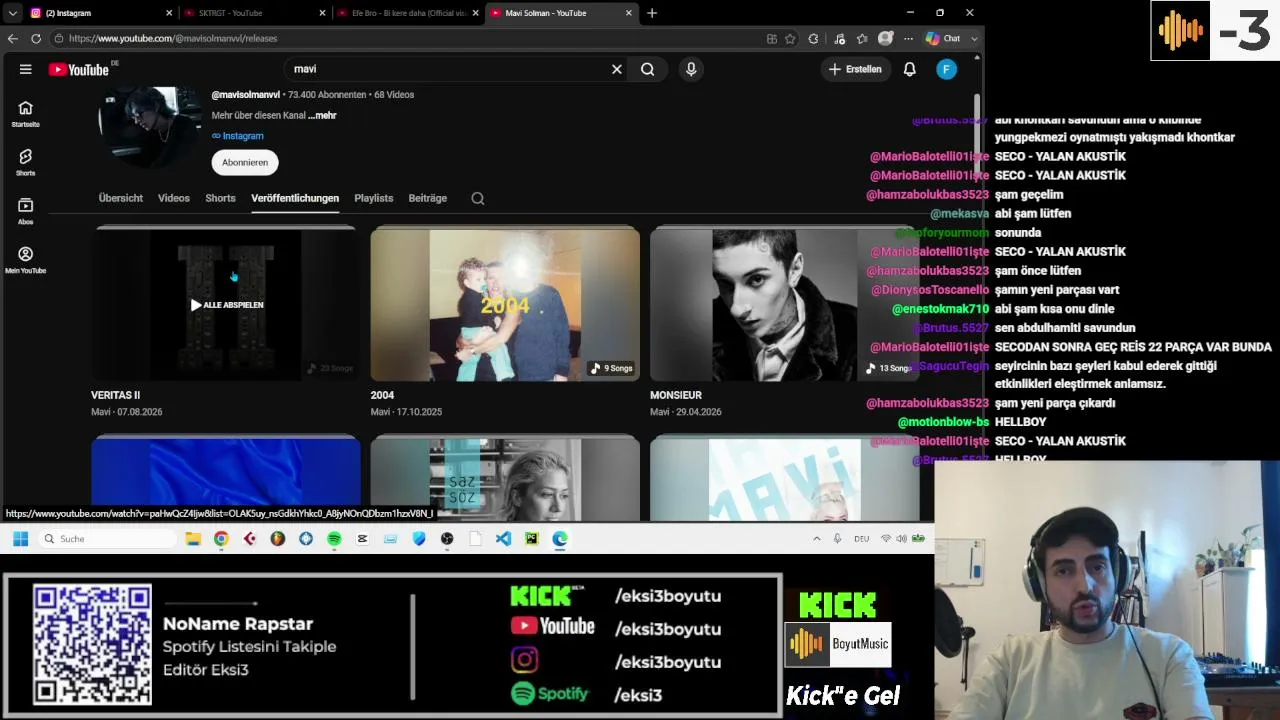Launch Spotify from the taskbar

334,539
